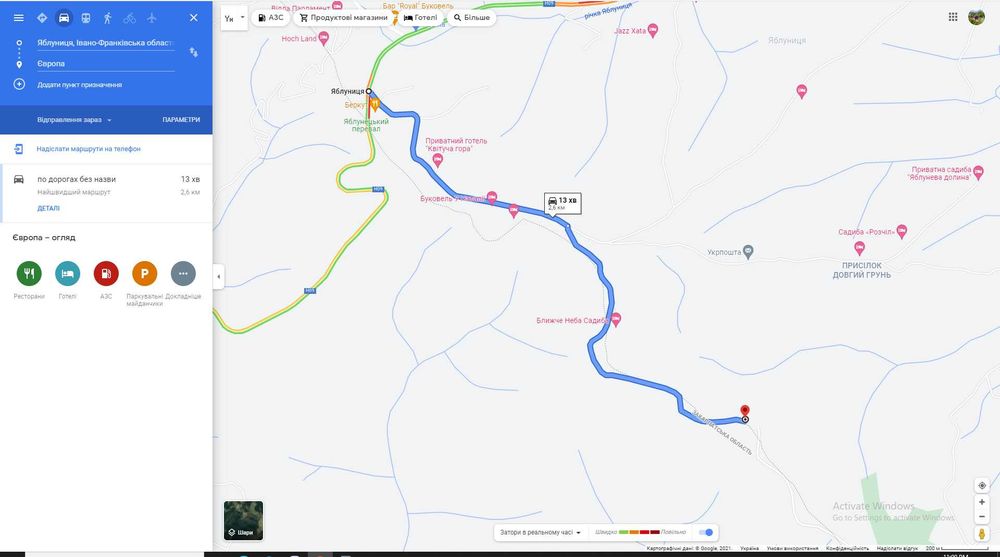
Task: Click Надіслати відгук footer link
Action: (897, 548)
